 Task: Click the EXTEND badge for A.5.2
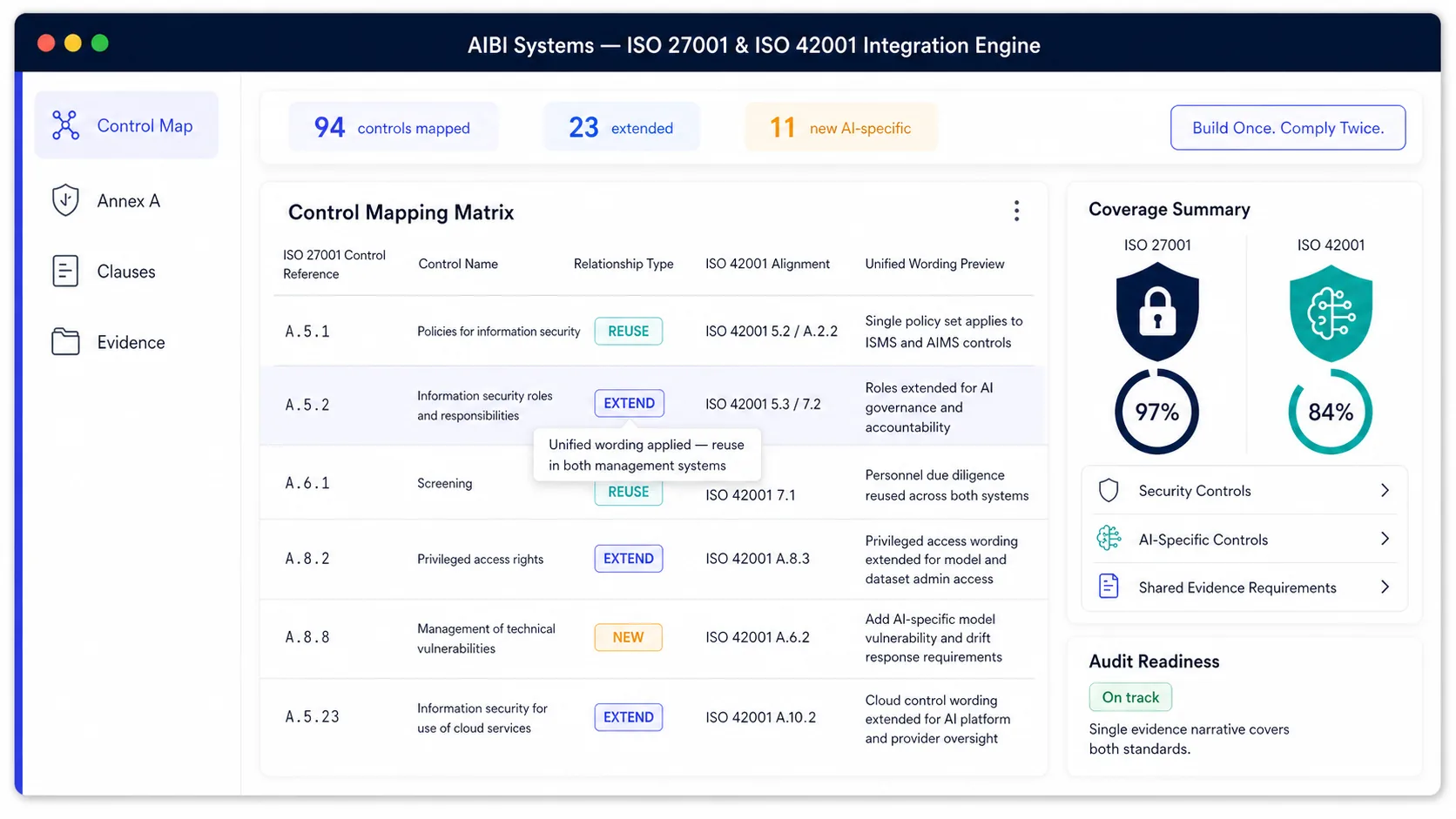click(x=630, y=403)
